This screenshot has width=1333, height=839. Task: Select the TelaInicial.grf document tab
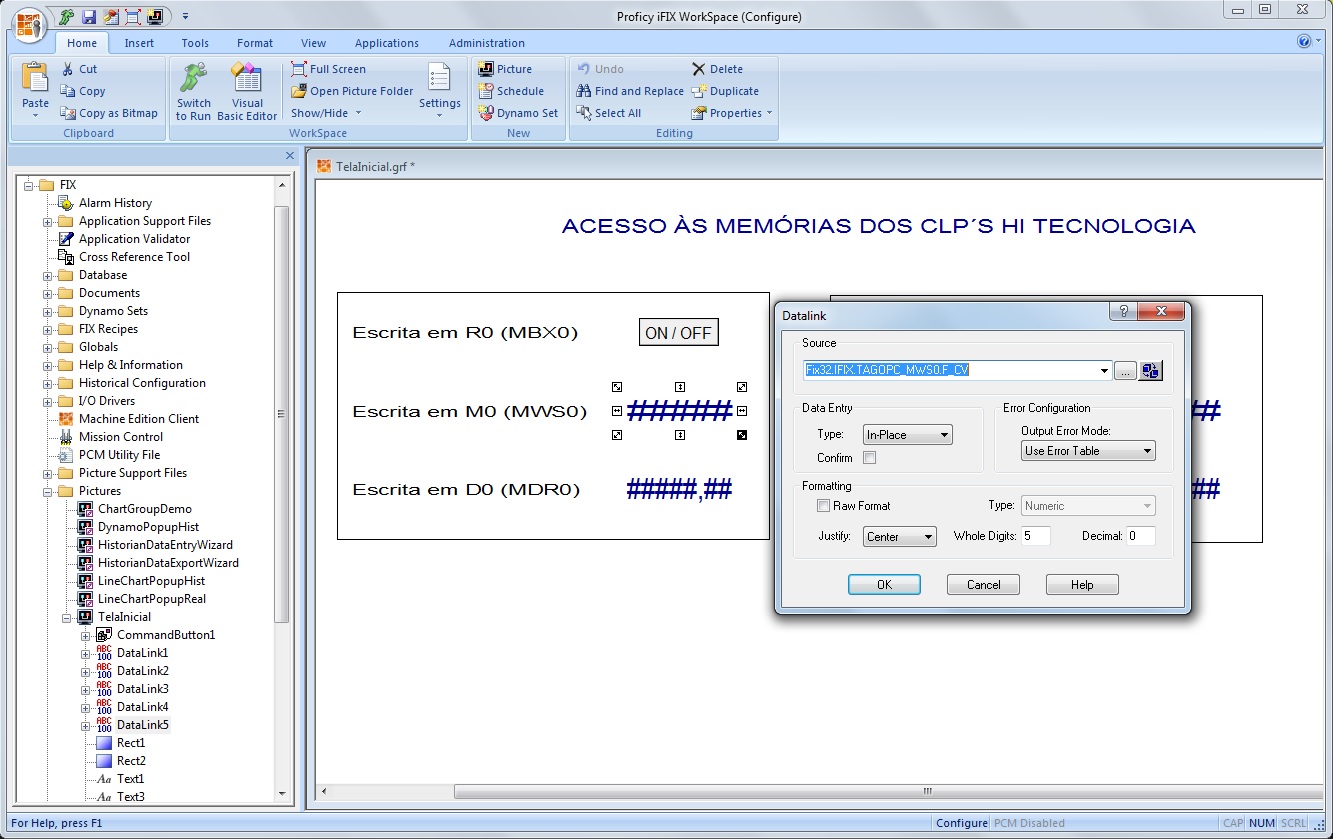pos(366,166)
